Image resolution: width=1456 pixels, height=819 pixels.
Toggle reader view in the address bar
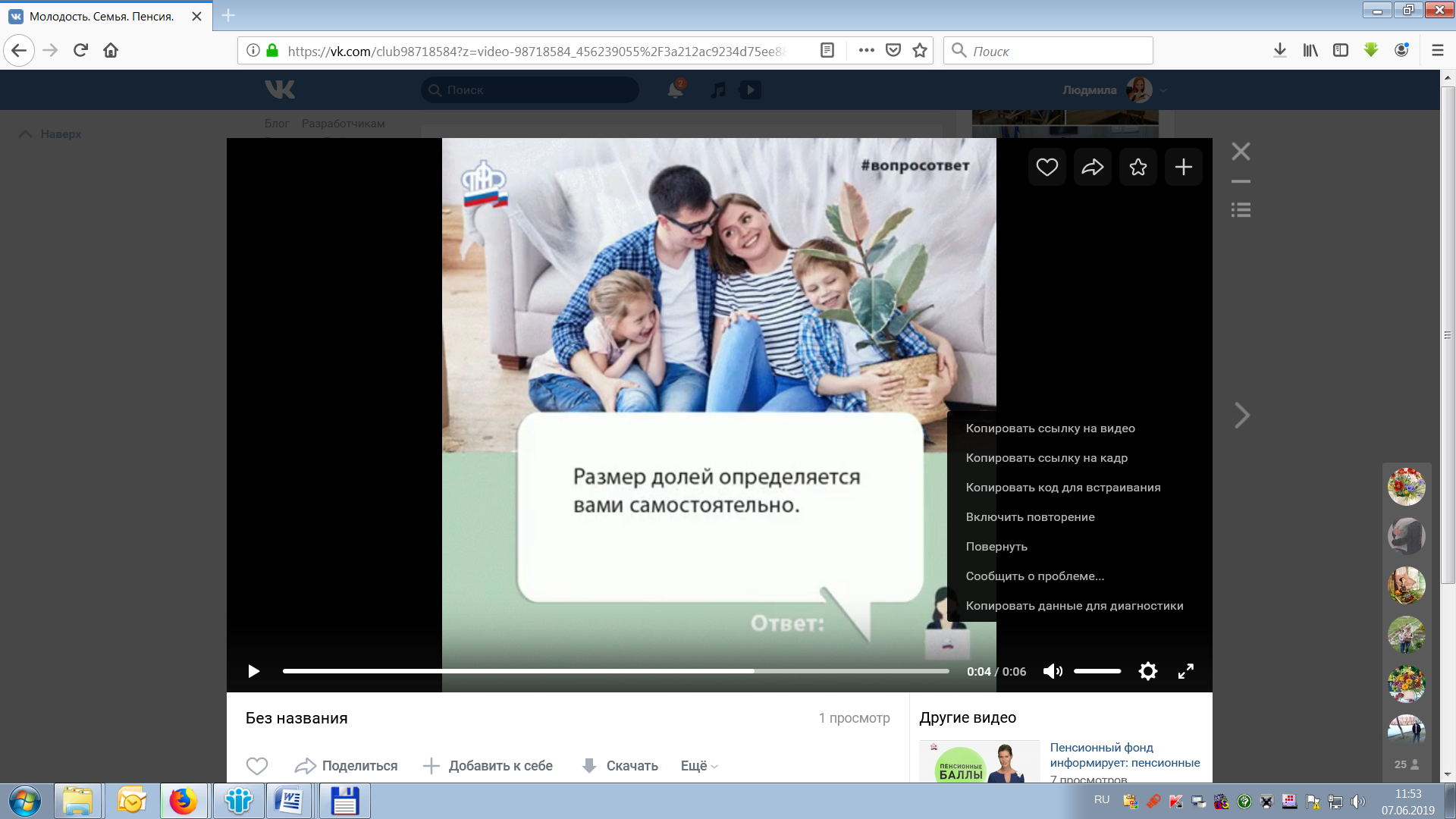coord(827,51)
